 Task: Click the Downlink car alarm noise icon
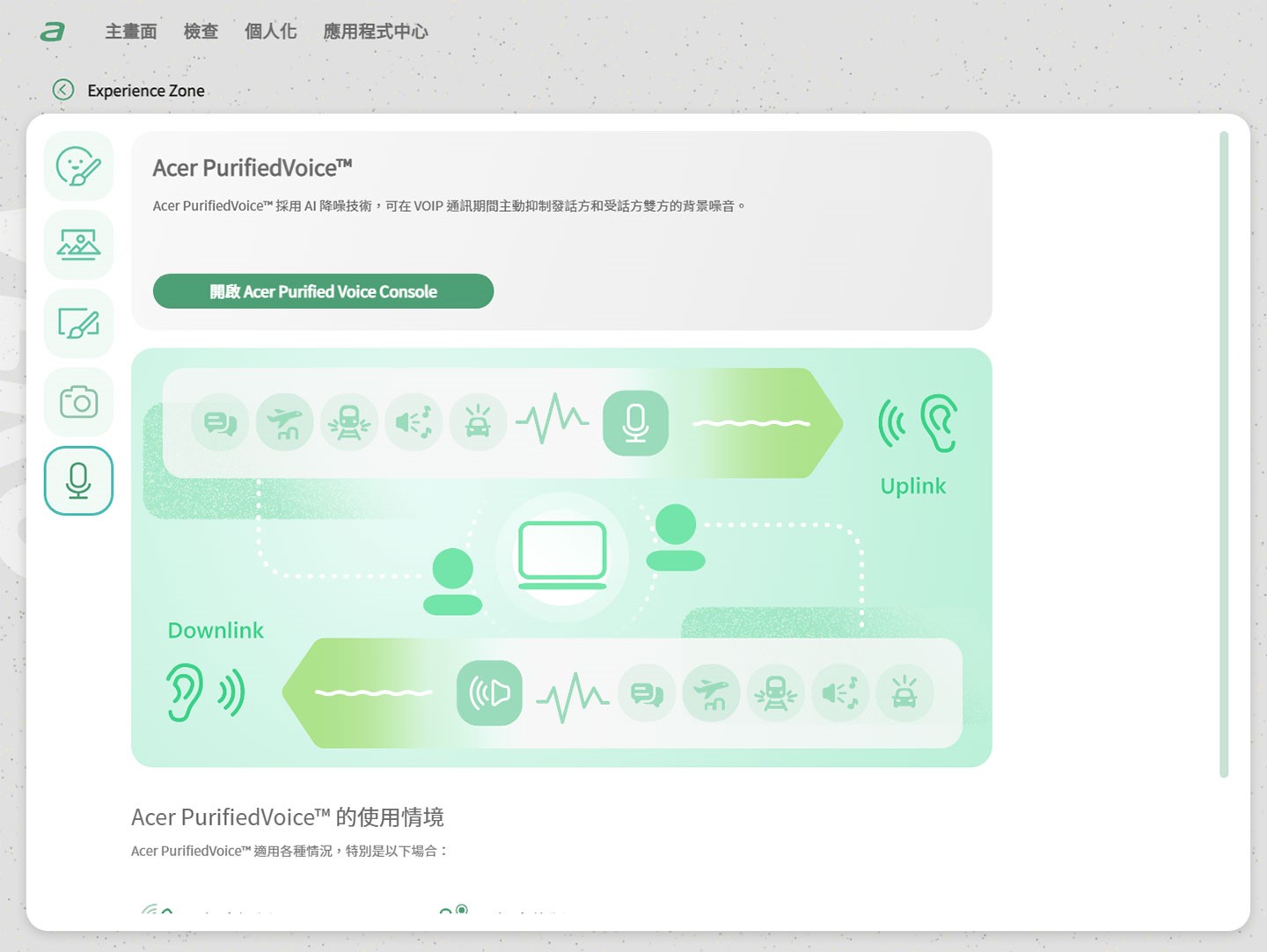click(904, 693)
